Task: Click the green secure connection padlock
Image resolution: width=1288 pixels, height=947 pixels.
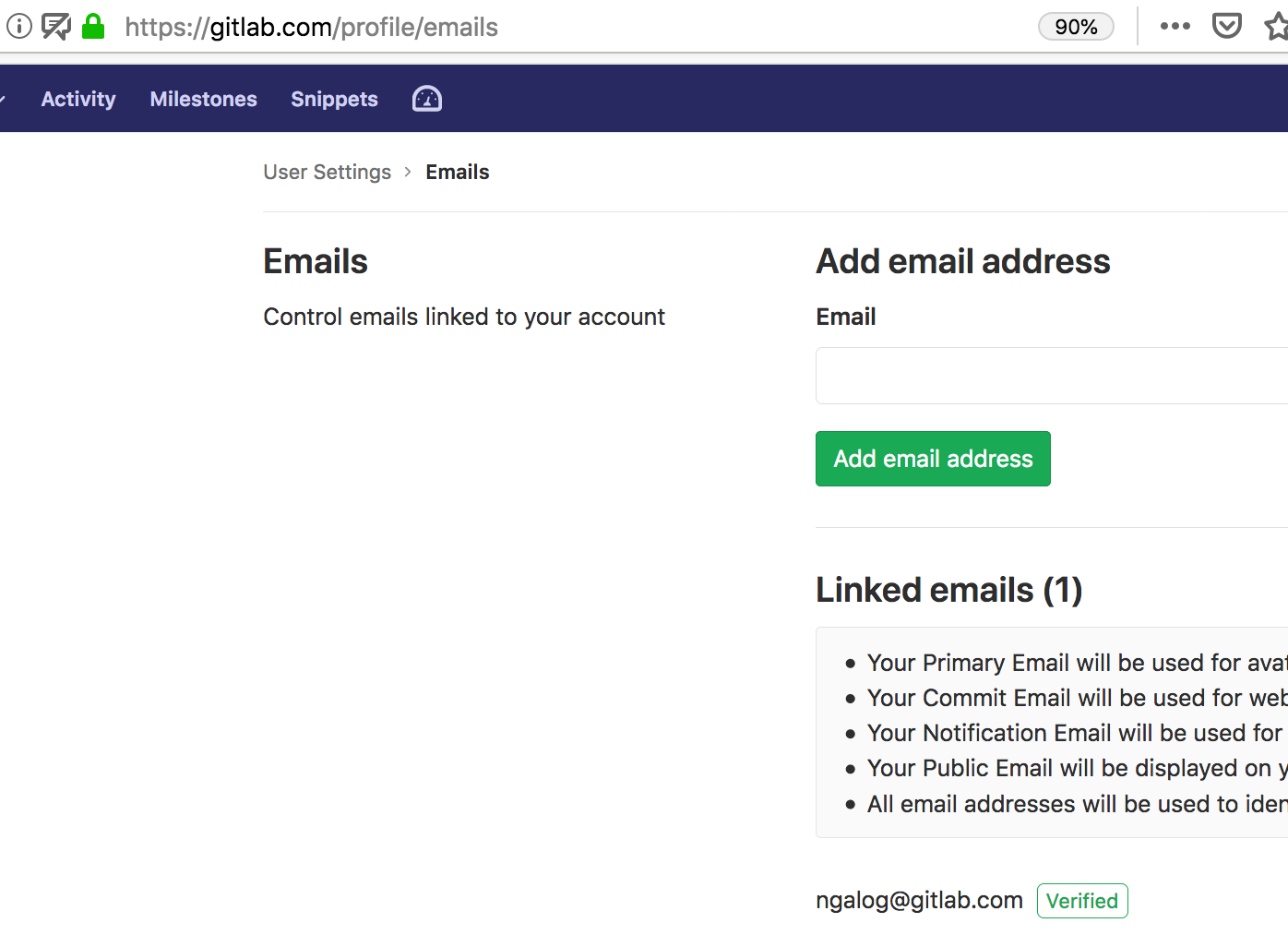Action: [93, 27]
